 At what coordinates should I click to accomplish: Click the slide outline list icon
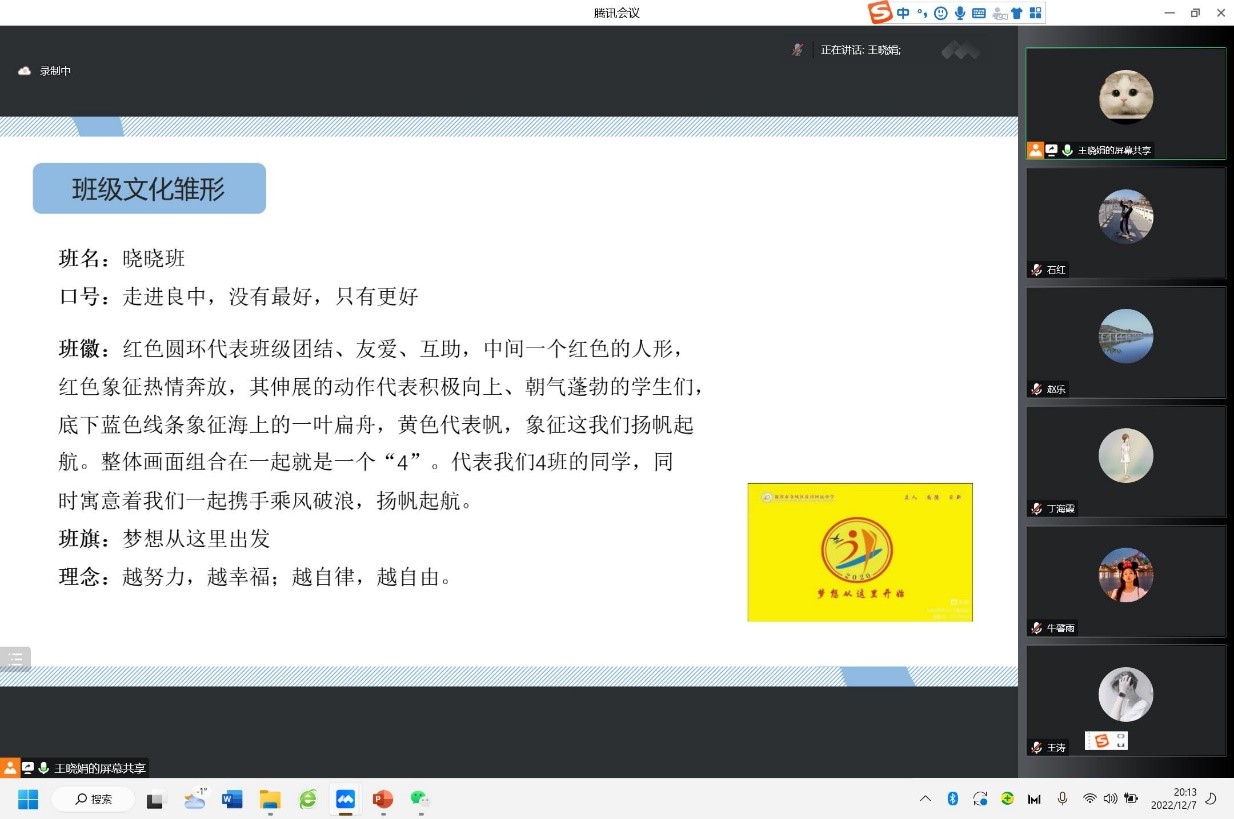click(x=15, y=658)
